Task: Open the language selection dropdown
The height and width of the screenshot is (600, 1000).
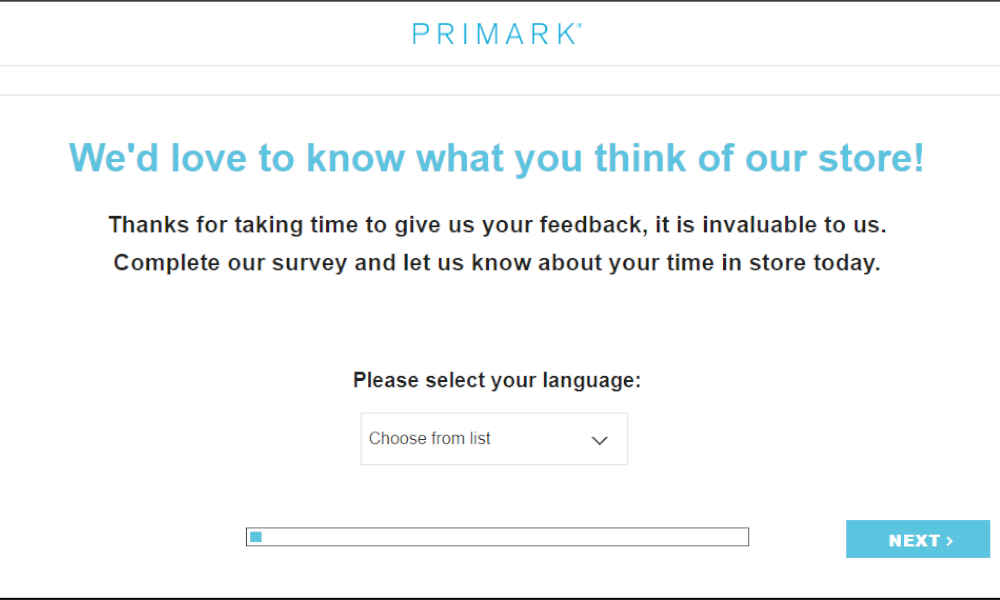Action: [x=494, y=439]
